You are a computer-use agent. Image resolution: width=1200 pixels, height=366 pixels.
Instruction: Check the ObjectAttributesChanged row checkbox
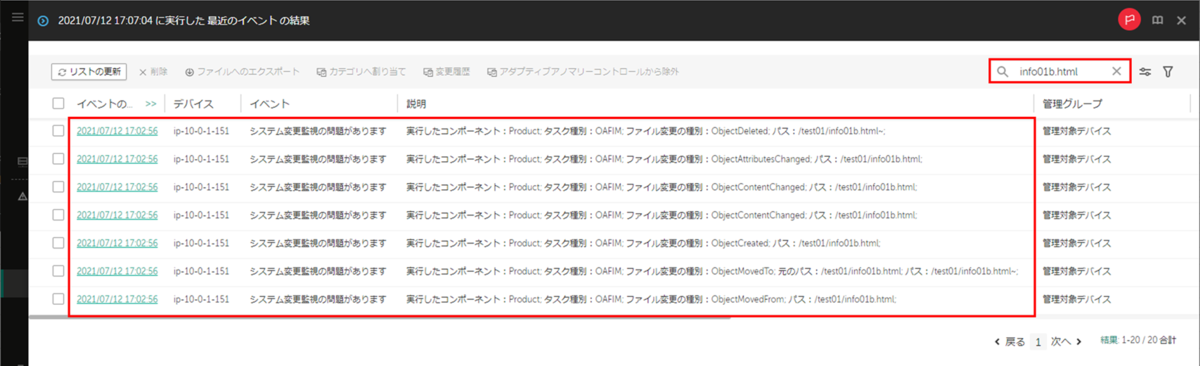(58, 159)
